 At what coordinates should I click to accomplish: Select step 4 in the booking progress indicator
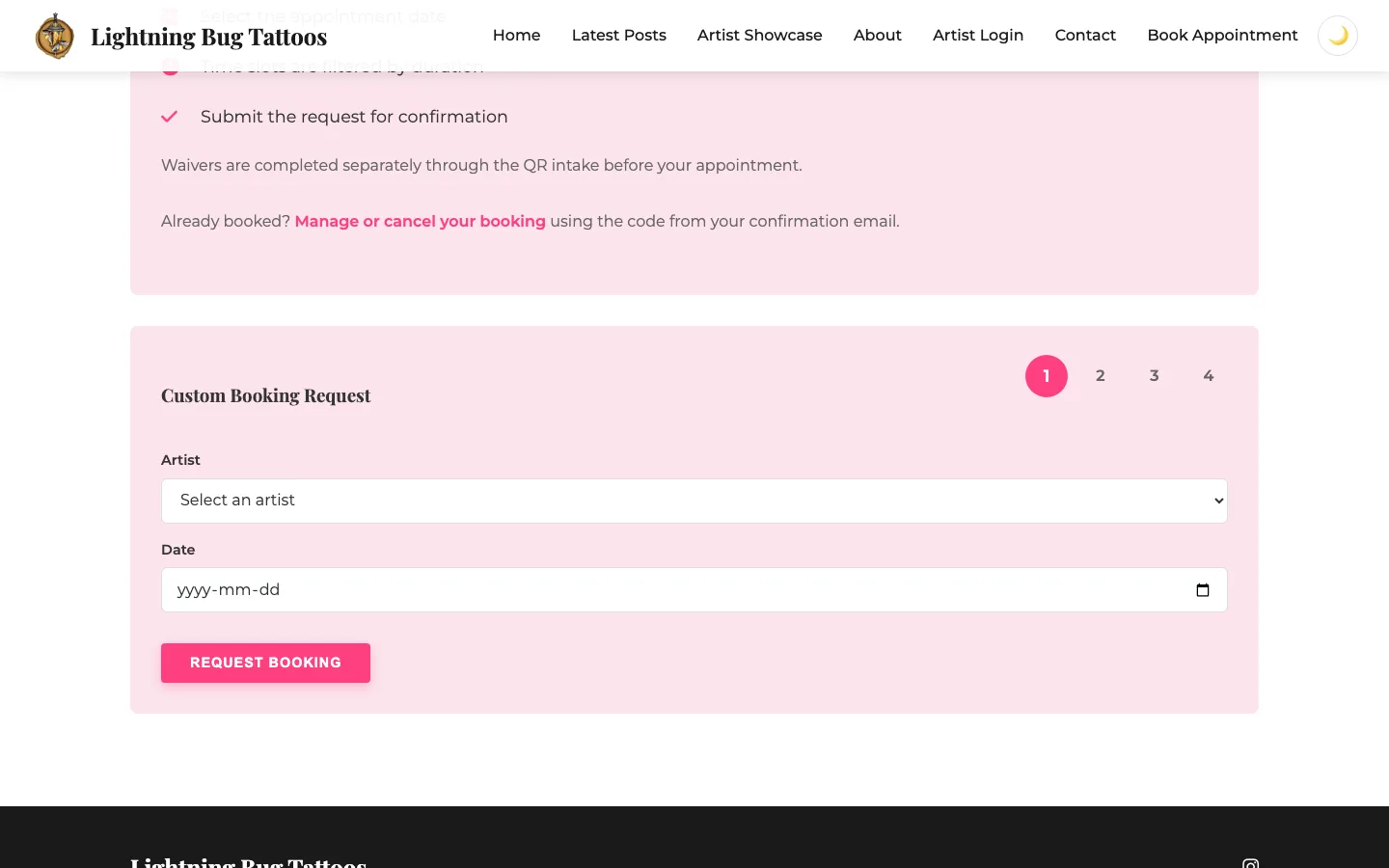[1209, 376]
